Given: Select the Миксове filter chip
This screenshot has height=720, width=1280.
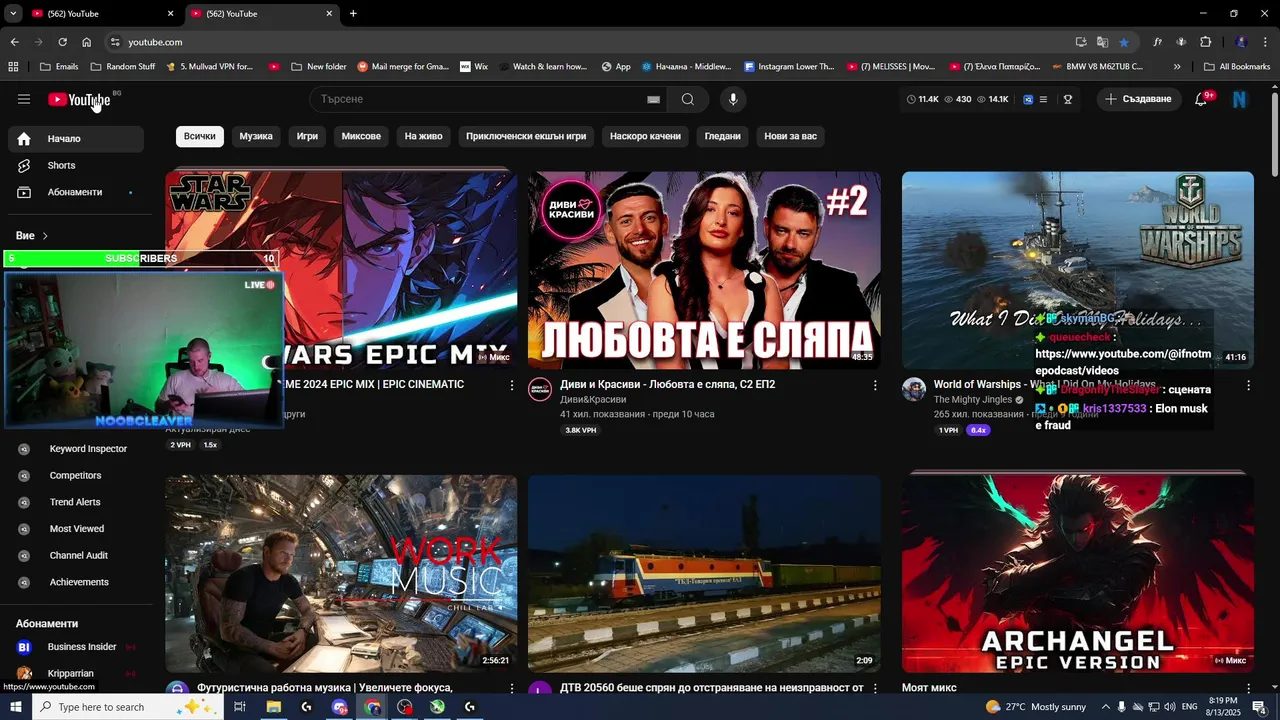Looking at the screenshot, I should tap(361, 136).
